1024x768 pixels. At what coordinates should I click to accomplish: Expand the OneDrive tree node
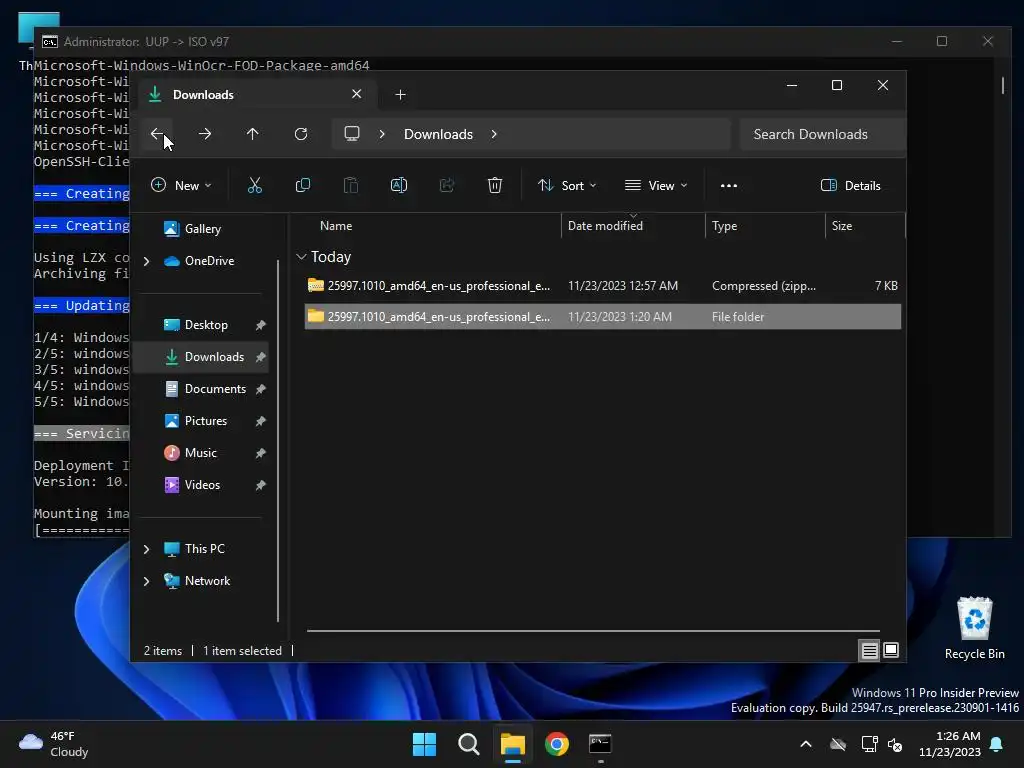(146, 261)
